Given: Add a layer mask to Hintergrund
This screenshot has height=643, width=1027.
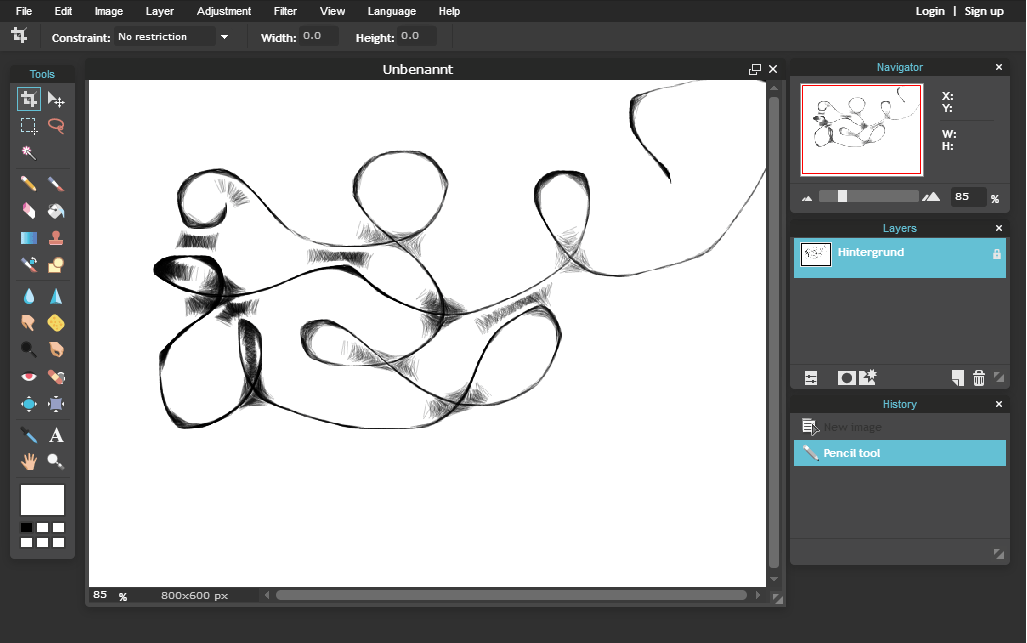Looking at the screenshot, I should [x=845, y=378].
